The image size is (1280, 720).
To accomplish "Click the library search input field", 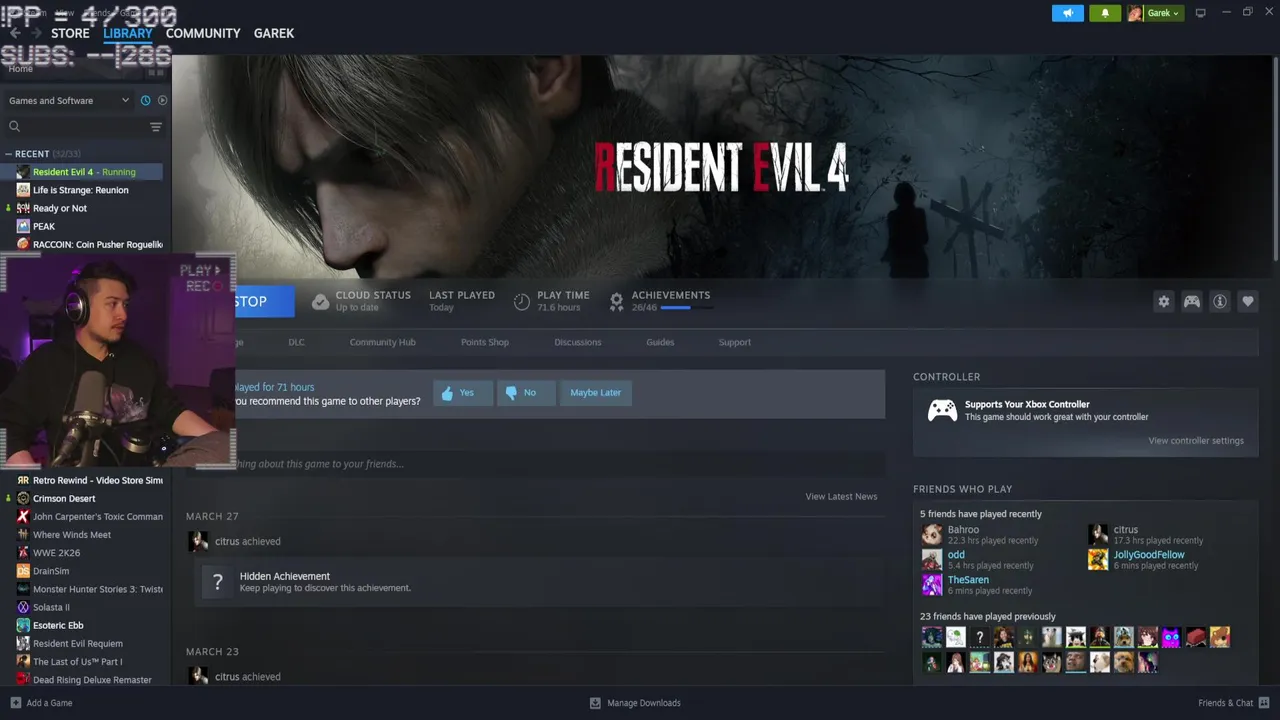I will [80, 126].
